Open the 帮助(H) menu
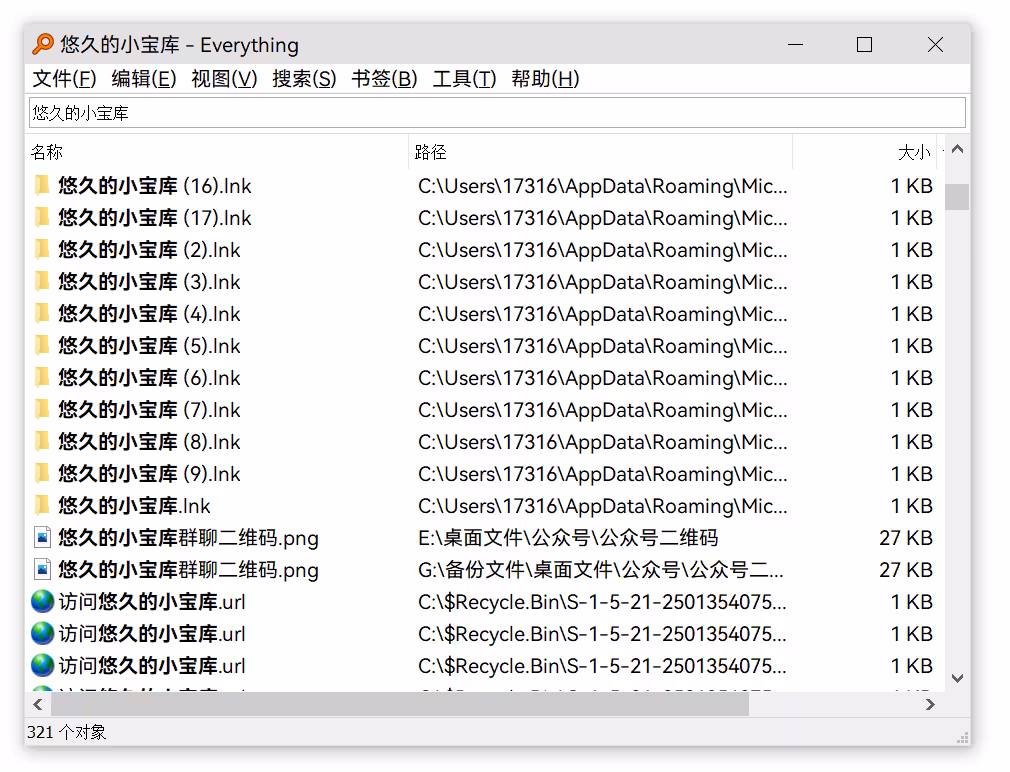Viewport: 1010px width, 772px height. click(x=546, y=79)
